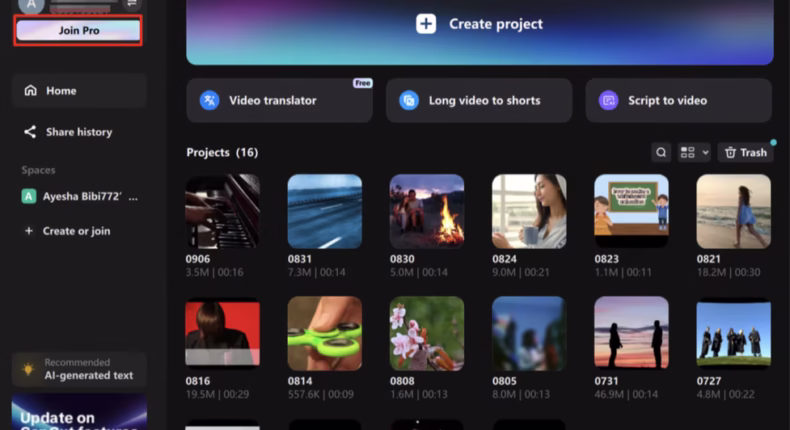Click the project name 0831
This screenshot has width=790, height=430.
(299, 259)
